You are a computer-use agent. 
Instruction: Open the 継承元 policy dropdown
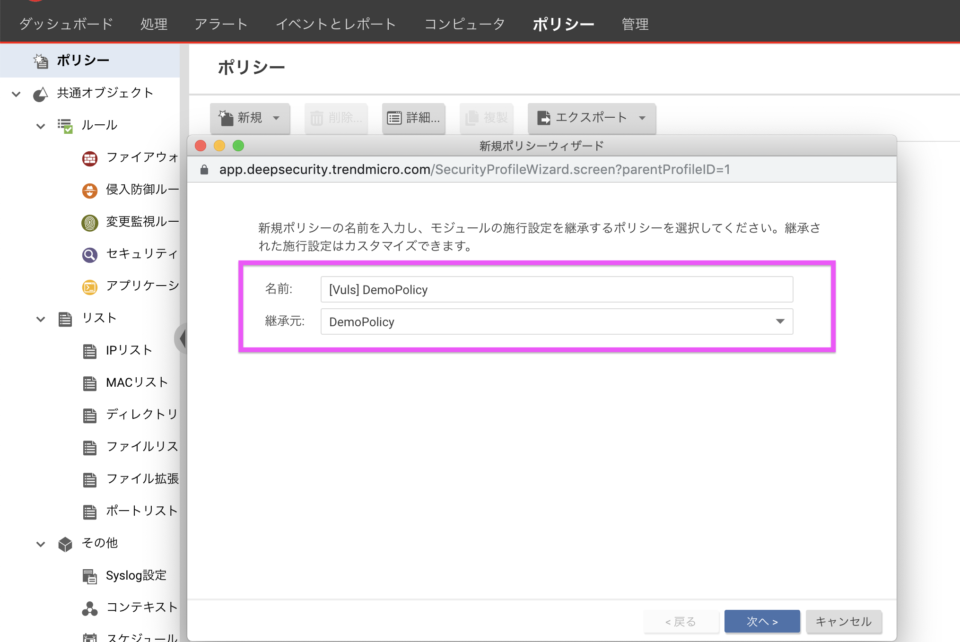(779, 322)
